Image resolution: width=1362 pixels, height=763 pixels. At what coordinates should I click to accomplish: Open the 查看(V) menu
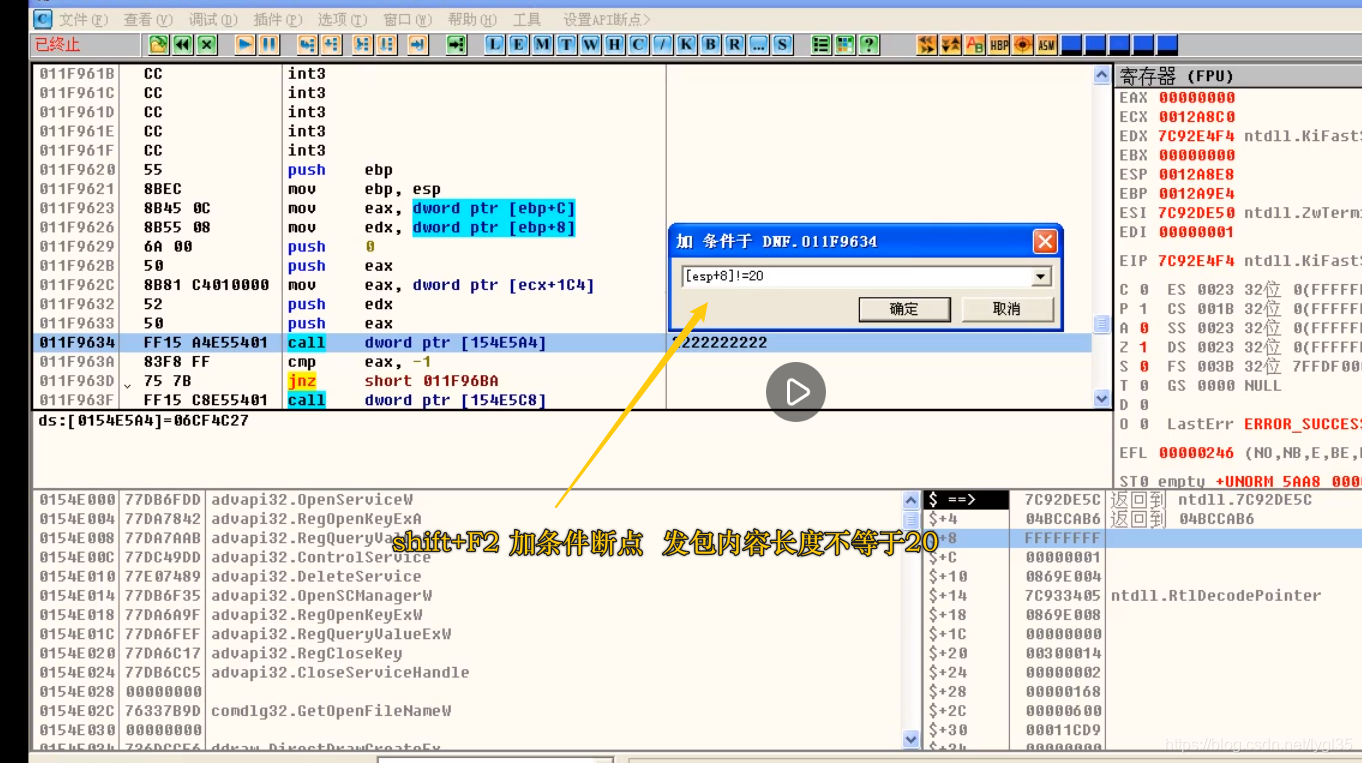(x=148, y=19)
